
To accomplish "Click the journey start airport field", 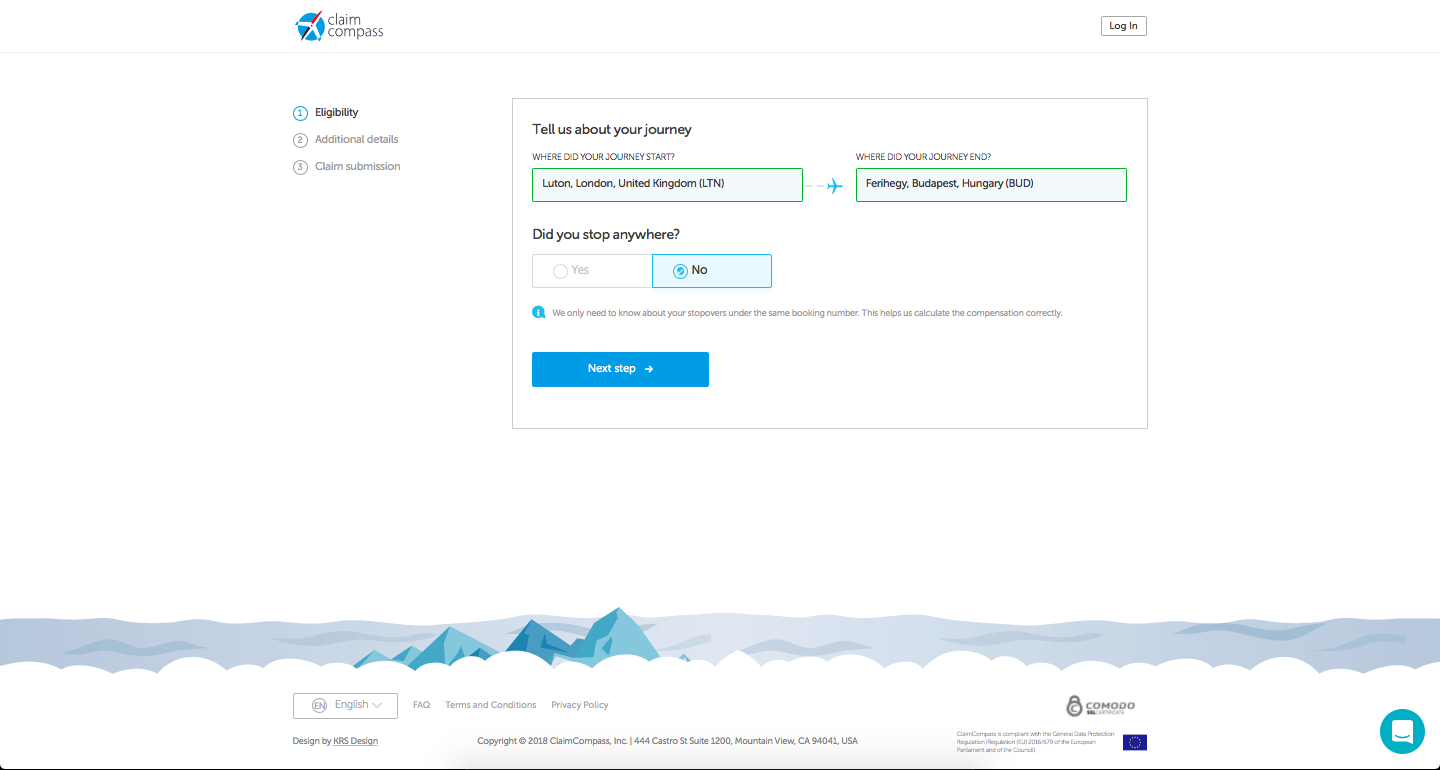I will click(x=667, y=185).
